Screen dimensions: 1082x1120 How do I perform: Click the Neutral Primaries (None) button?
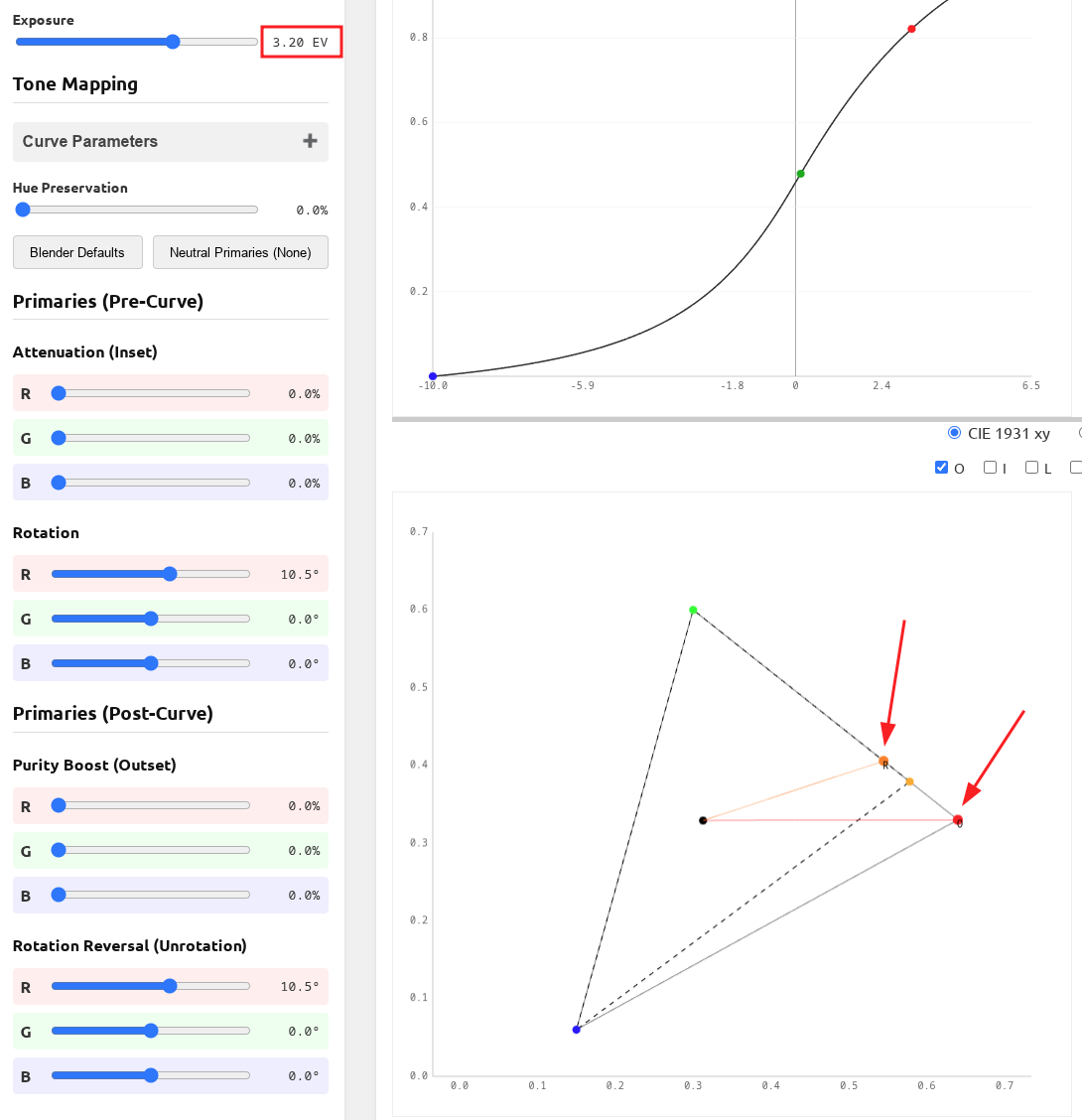tap(240, 252)
